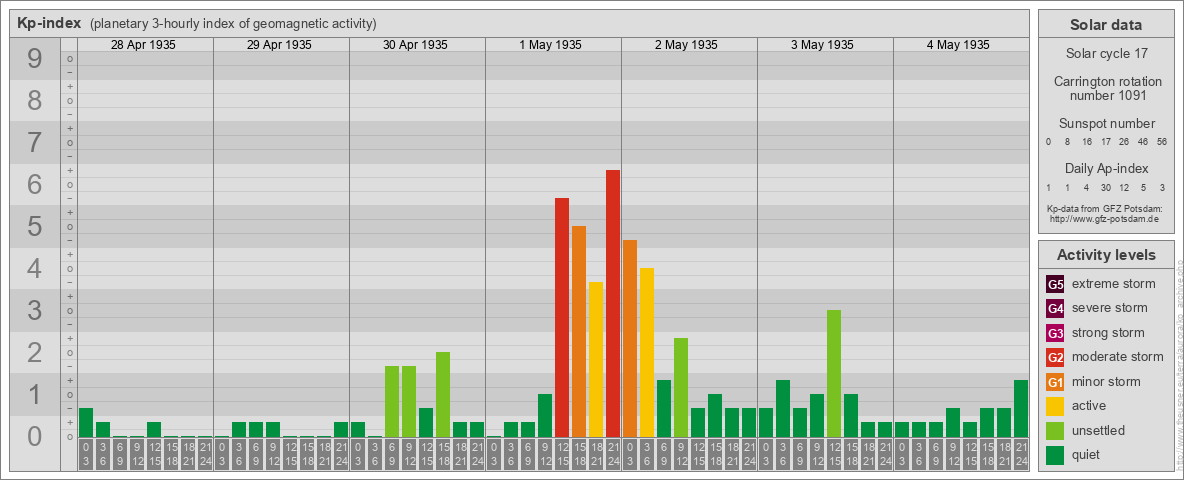Image resolution: width=1184 pixels, height=480 pixels.
Task: Click the '30 Apr 1935' date header
Action: (x=415, y=45)
